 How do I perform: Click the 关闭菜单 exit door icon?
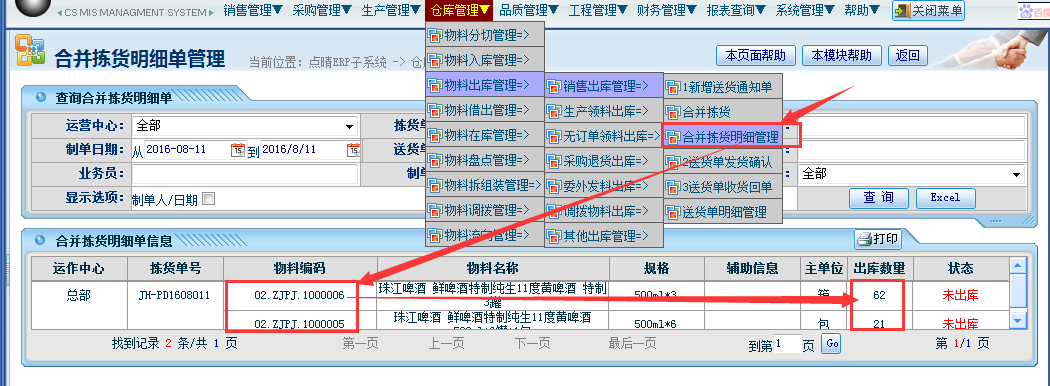(x=903, y=11)
